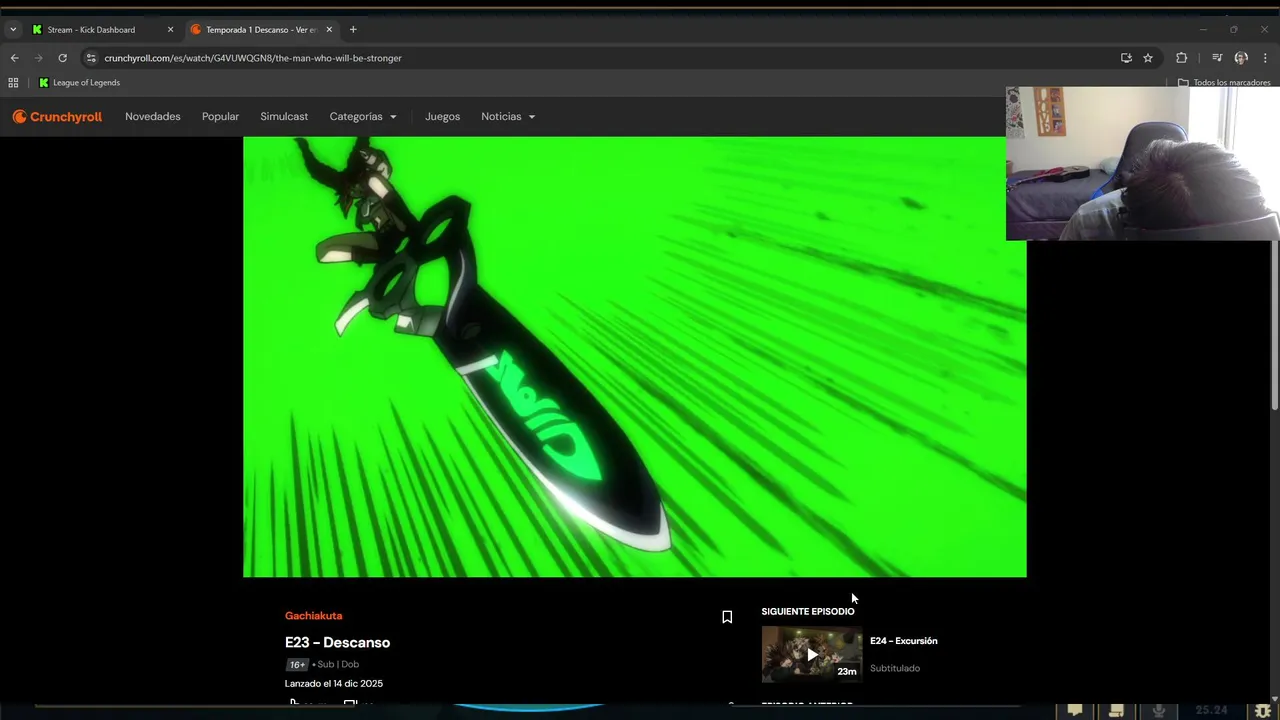
Task: Expand the Categorías dropdown
Action: pos(363,117)
